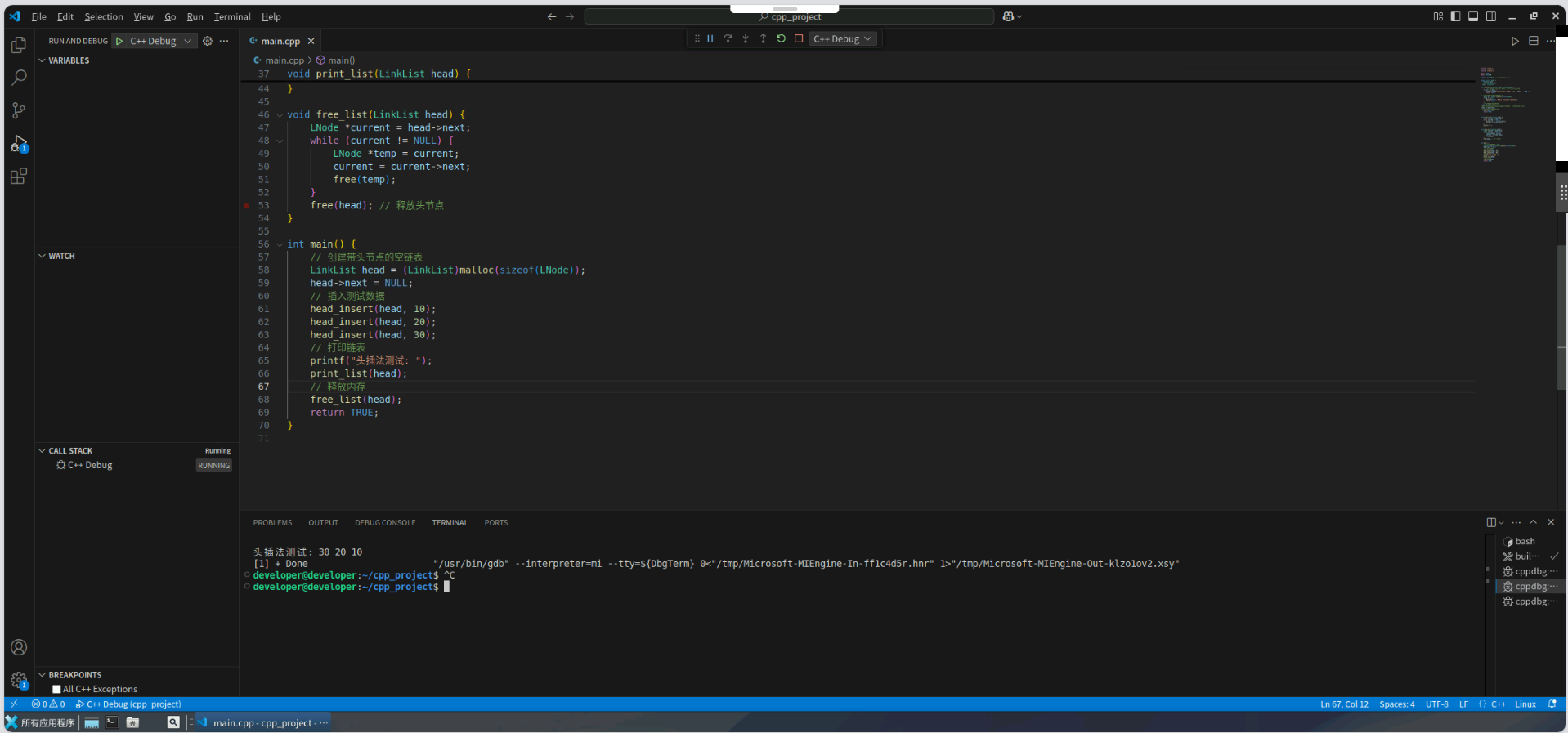Step Into in debug toolbar
Viewport: 1568px width, 733px height.
pos(746,38)
